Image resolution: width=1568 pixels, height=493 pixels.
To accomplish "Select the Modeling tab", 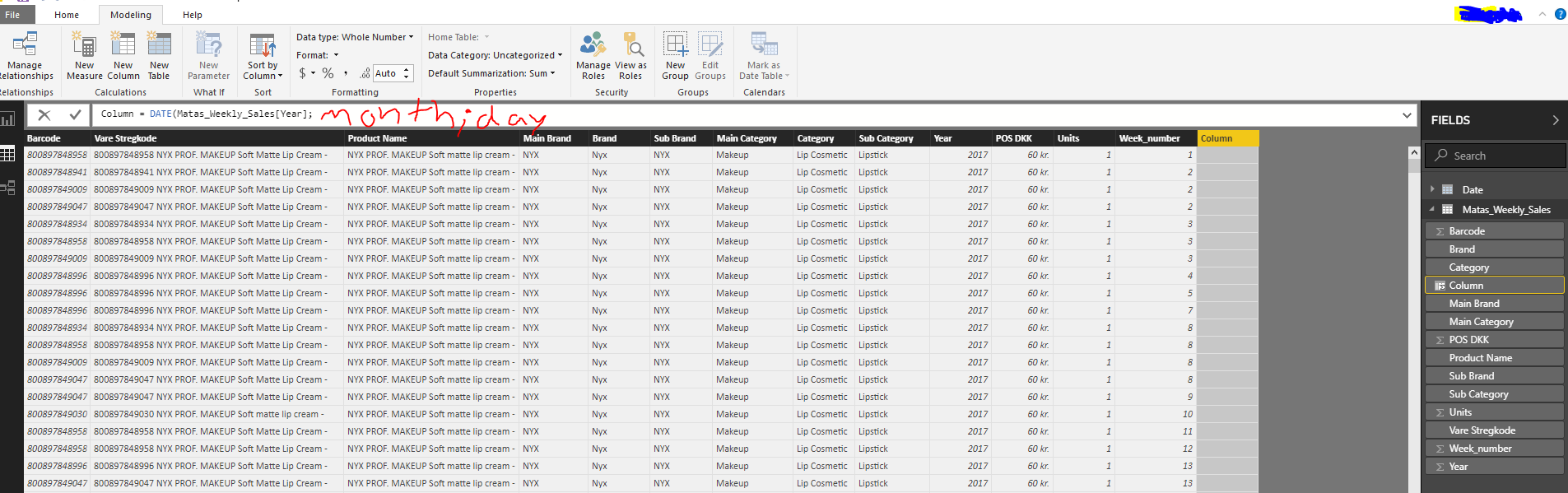I will click(131, 15).
